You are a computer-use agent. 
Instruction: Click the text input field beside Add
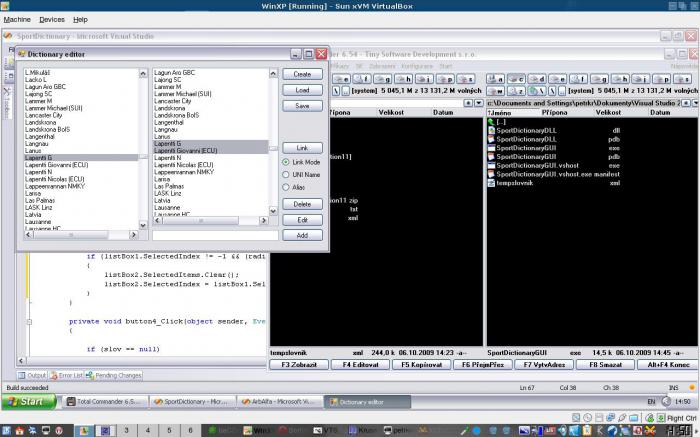215,235
